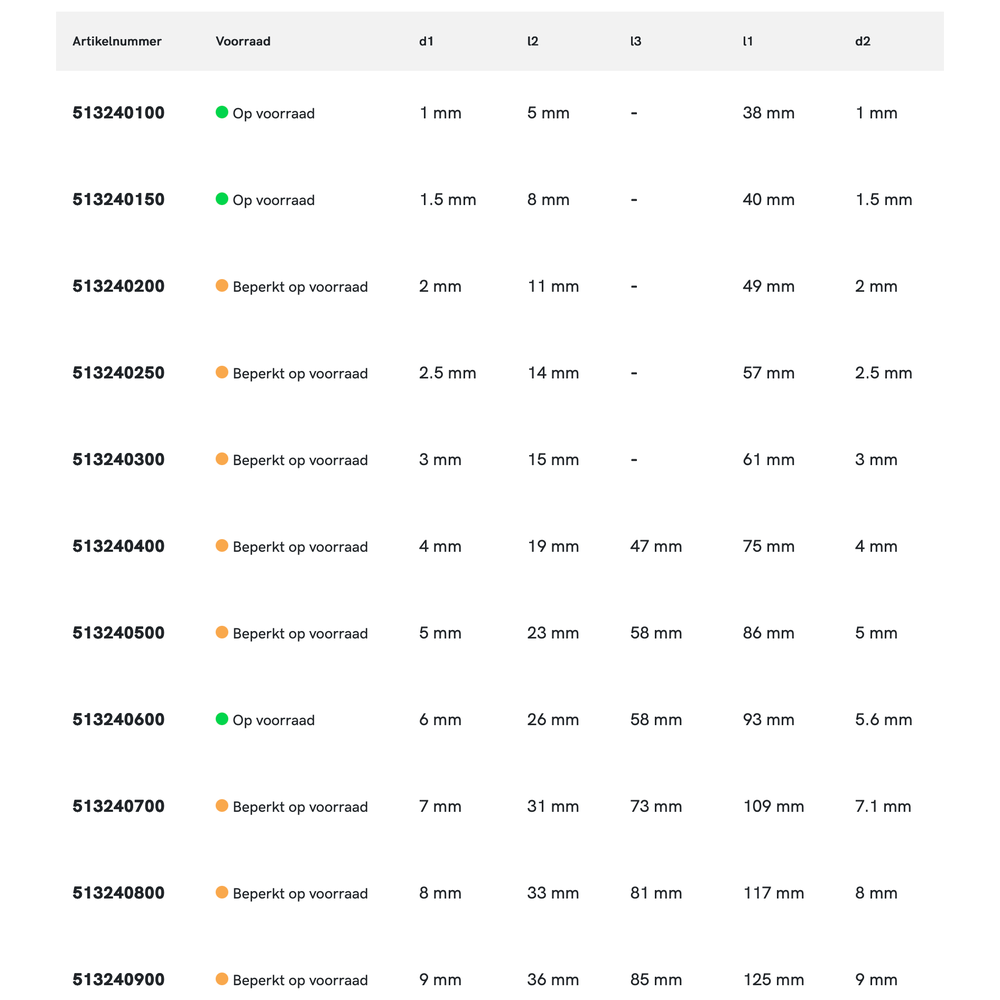
Task: Open article 513240300
Action: (x=118, y=460)
